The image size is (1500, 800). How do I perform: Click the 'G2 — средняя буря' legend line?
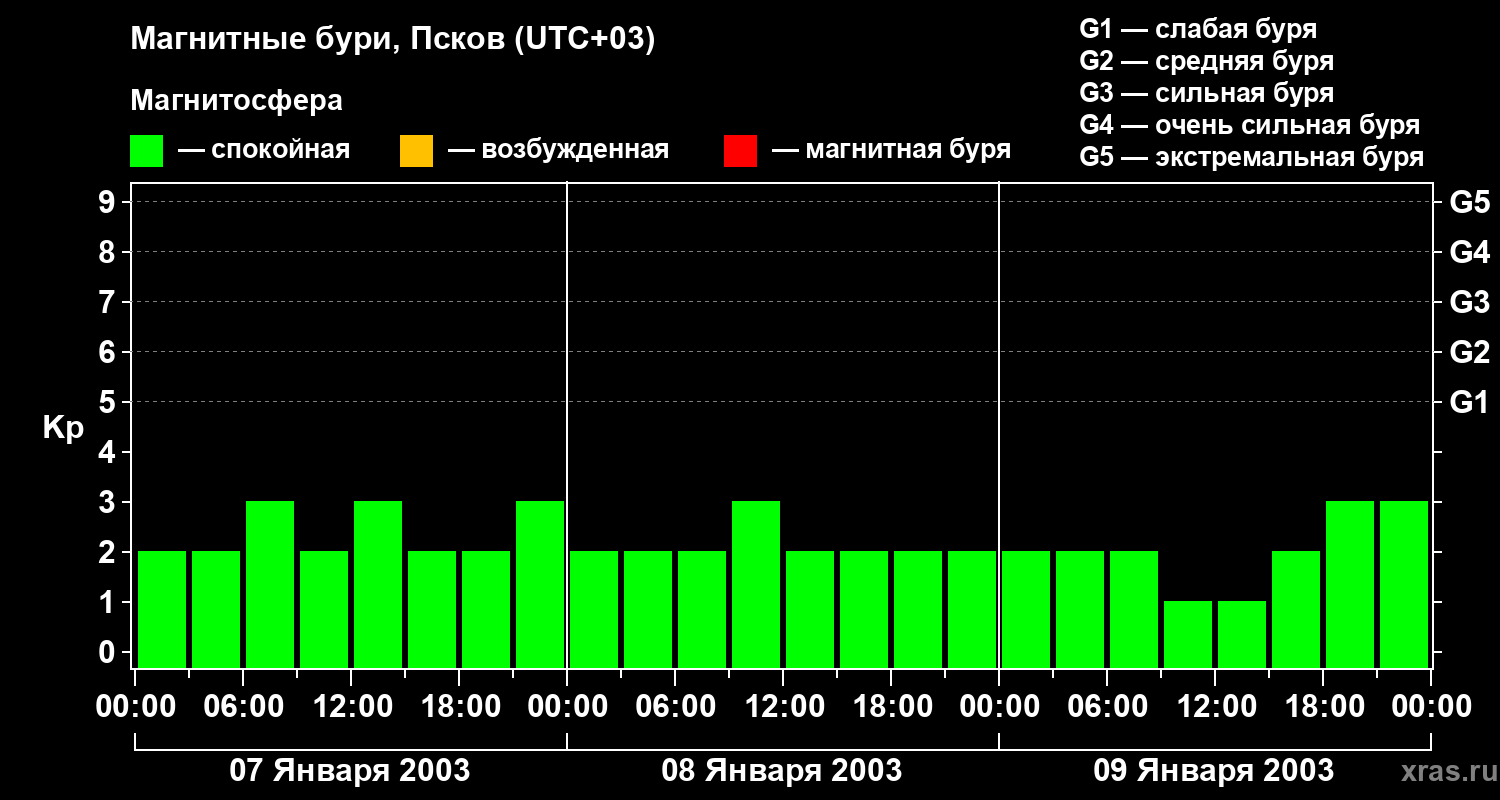1207,61
